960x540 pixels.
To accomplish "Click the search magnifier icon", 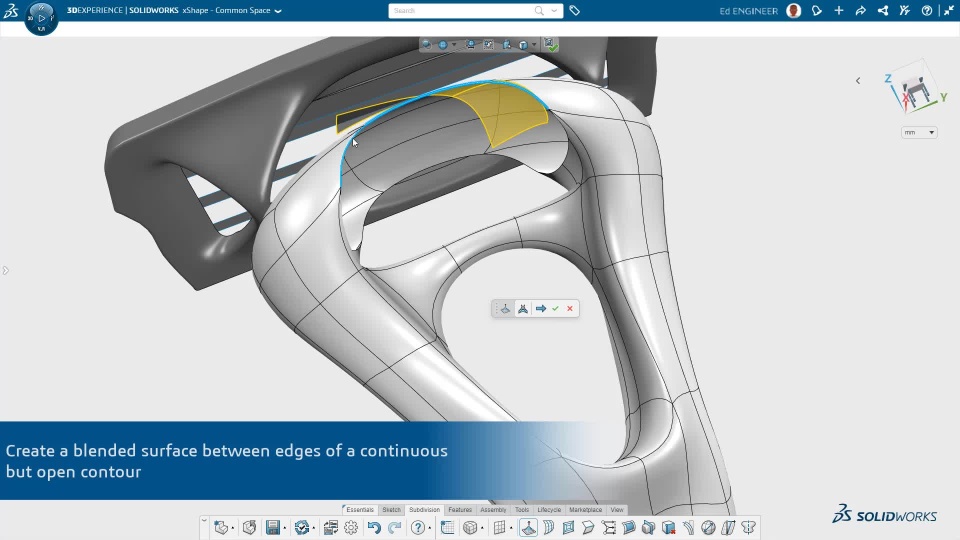I will 539,10.
